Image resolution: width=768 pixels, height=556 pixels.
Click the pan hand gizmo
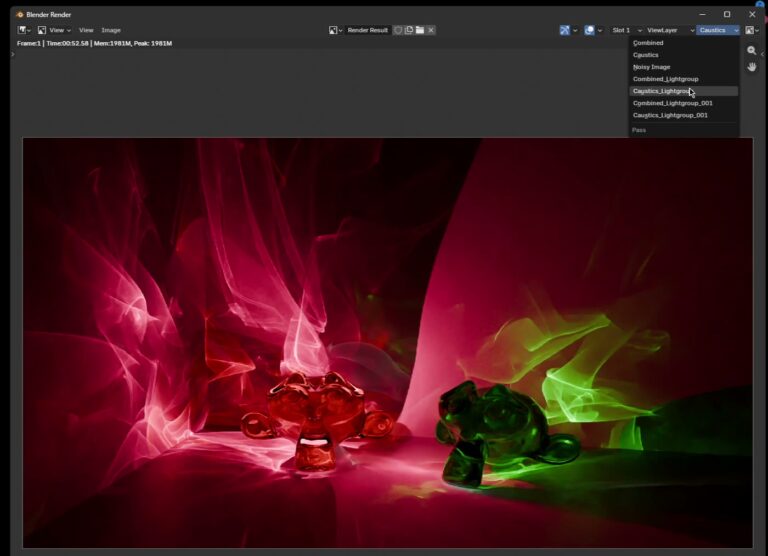(x=752, y=67)
